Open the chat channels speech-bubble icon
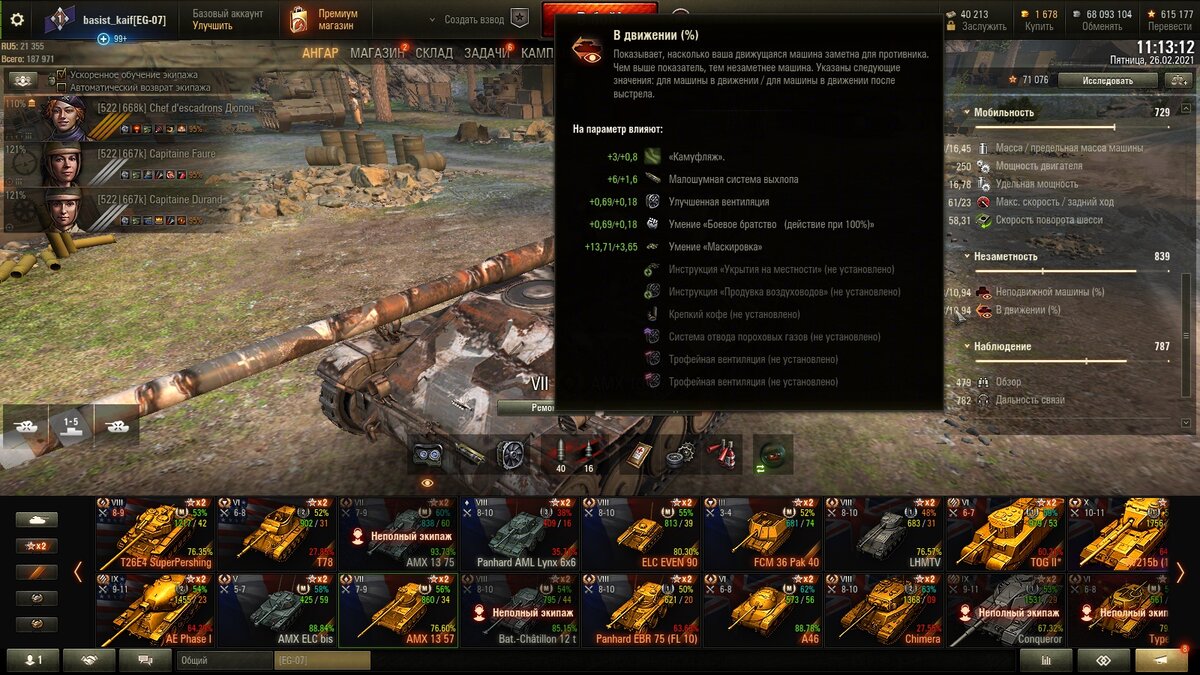Viewport: 1200px width, 675px height. [145, 660]
